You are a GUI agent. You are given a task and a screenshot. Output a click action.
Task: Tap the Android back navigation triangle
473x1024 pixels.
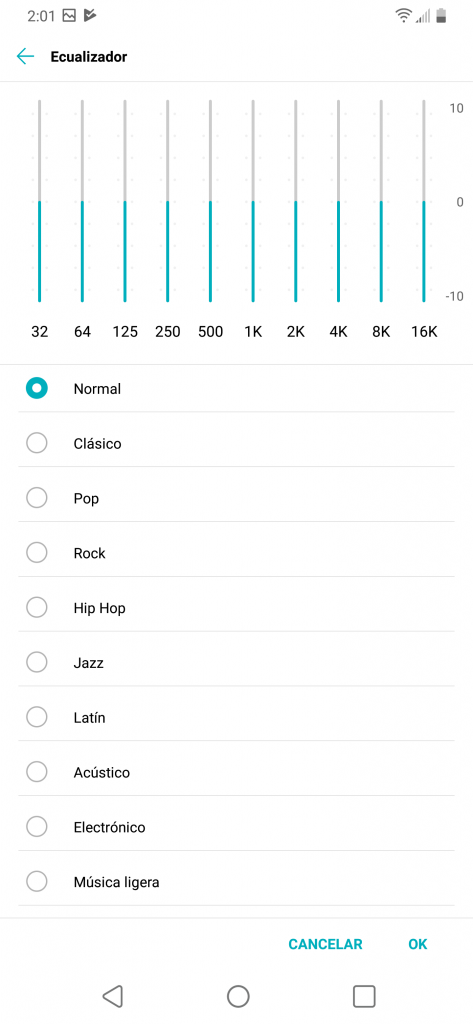112,996
